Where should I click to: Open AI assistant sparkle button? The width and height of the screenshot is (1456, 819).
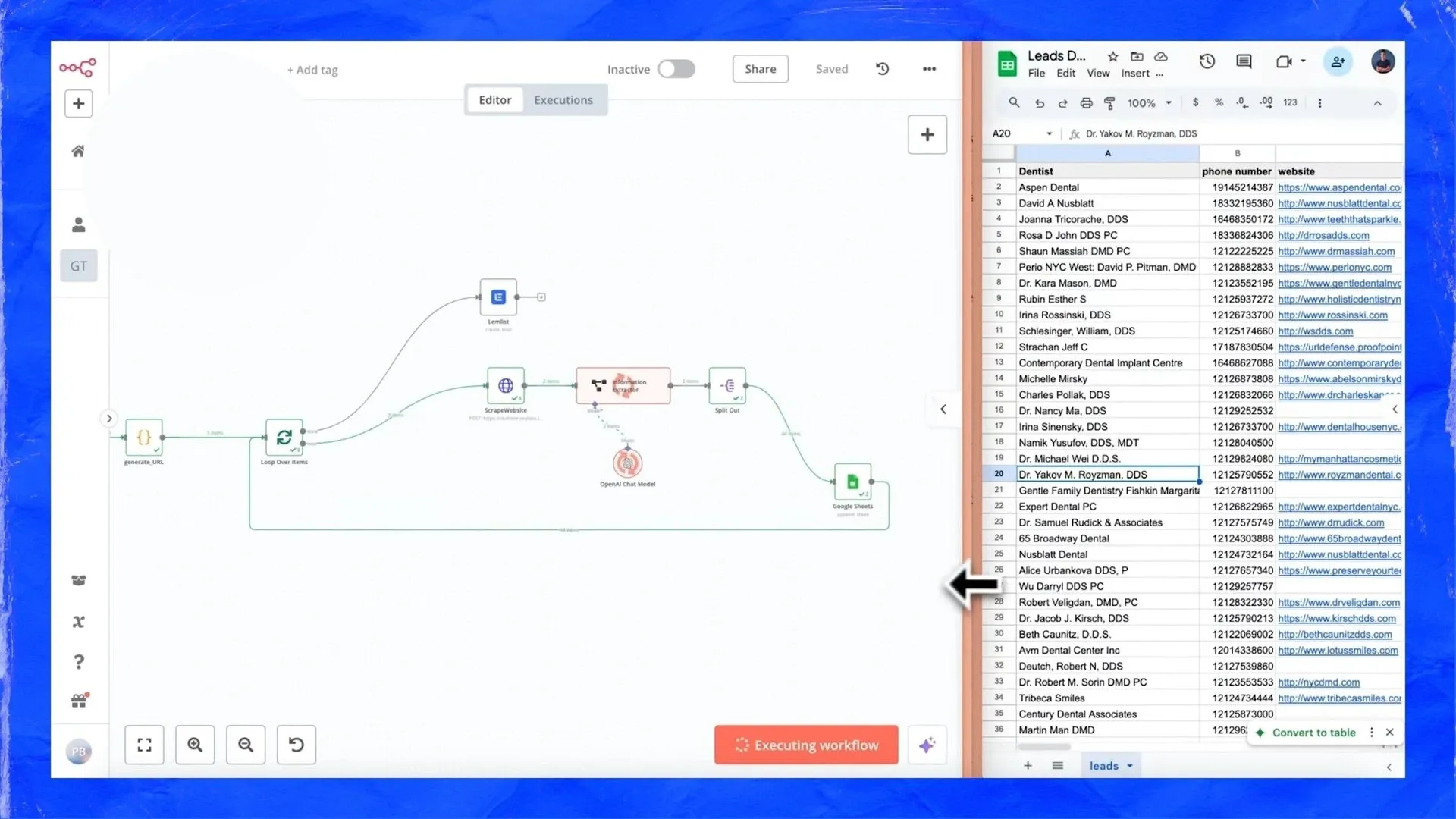pos(927,745)
